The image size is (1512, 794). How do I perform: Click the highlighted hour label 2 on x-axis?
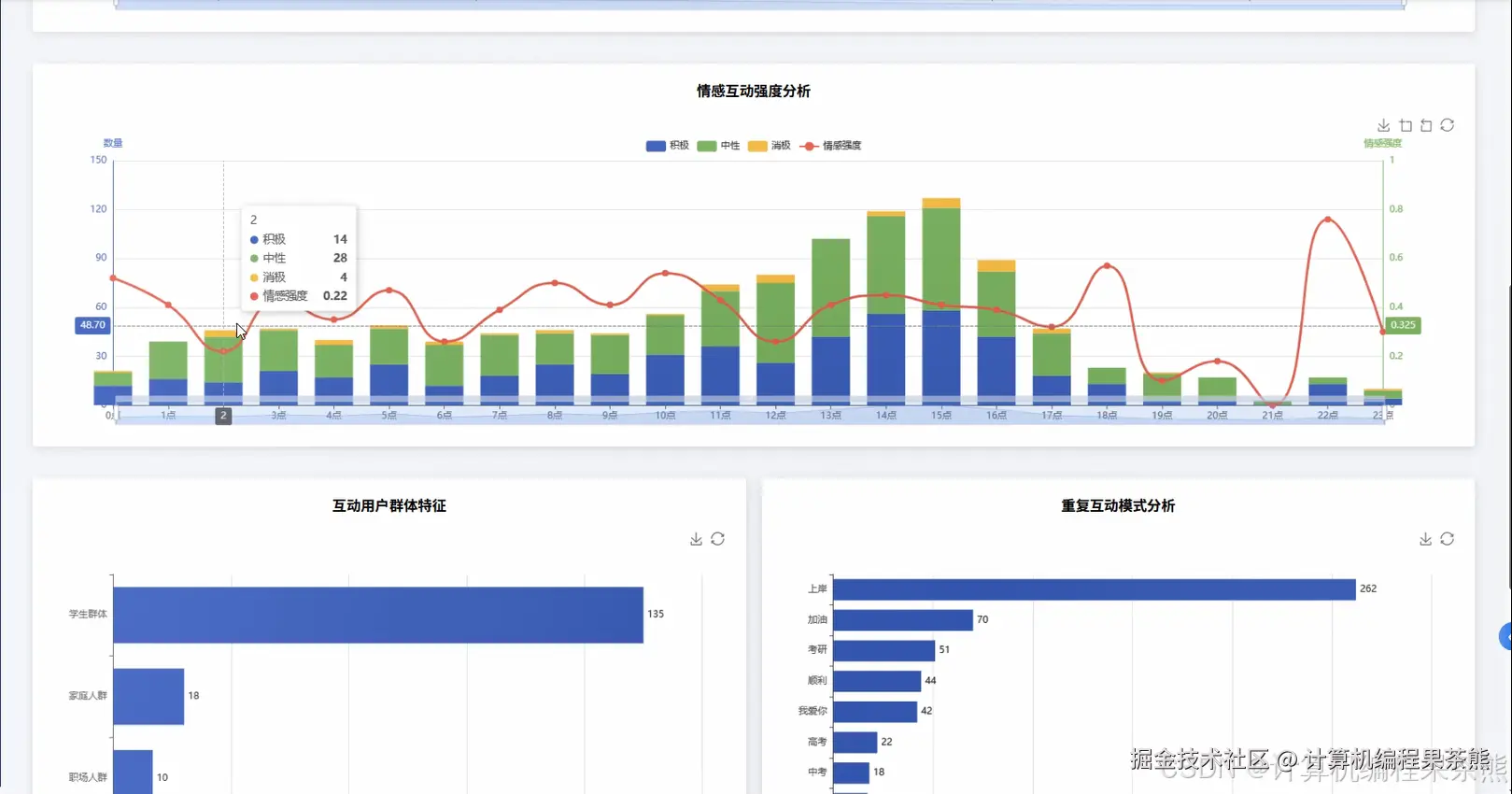coord(223,416)
